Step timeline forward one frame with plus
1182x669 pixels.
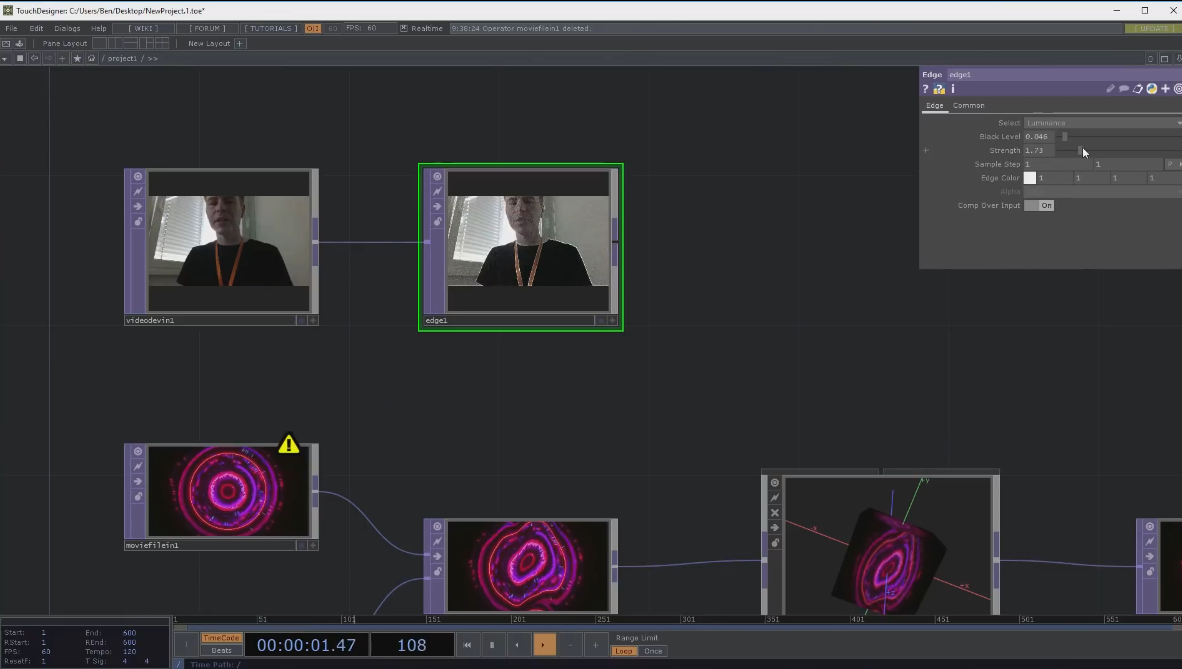pos(596,645)
